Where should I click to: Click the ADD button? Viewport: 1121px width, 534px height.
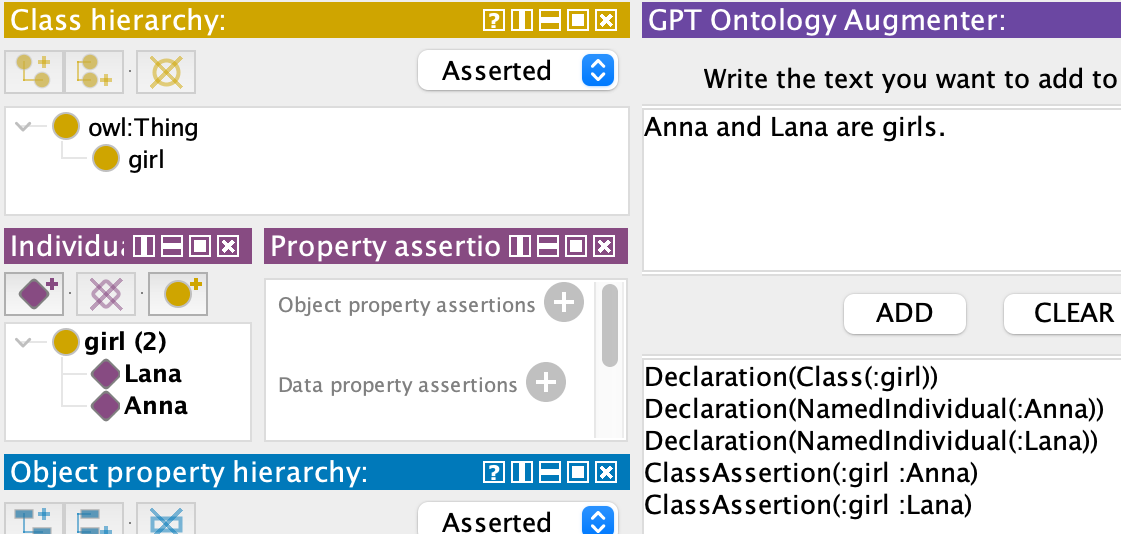(x=904, y=313)
